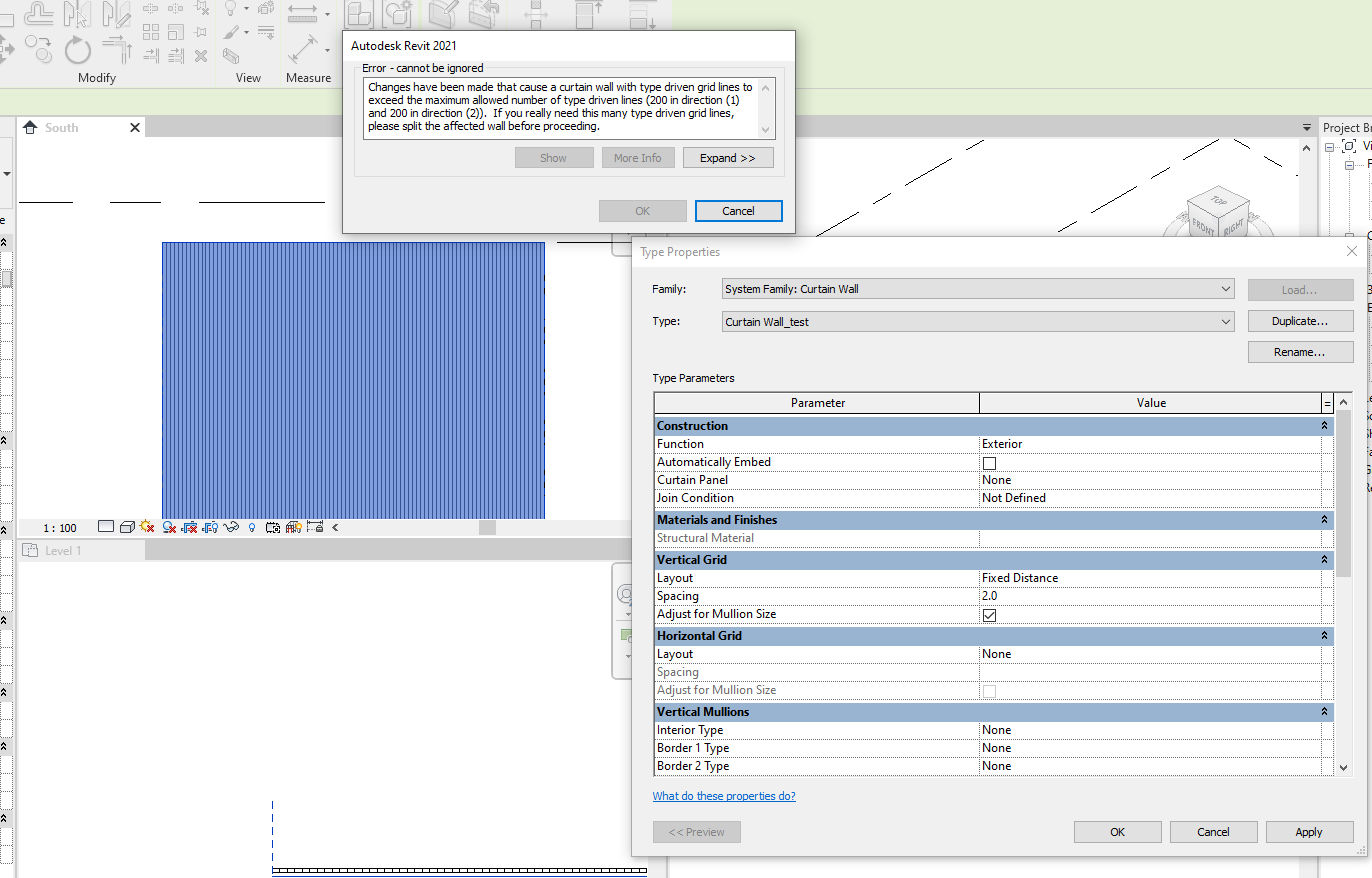Check the Automatically Embed option
This screenshot has width=1372, height=878.
tap(989, 462)
